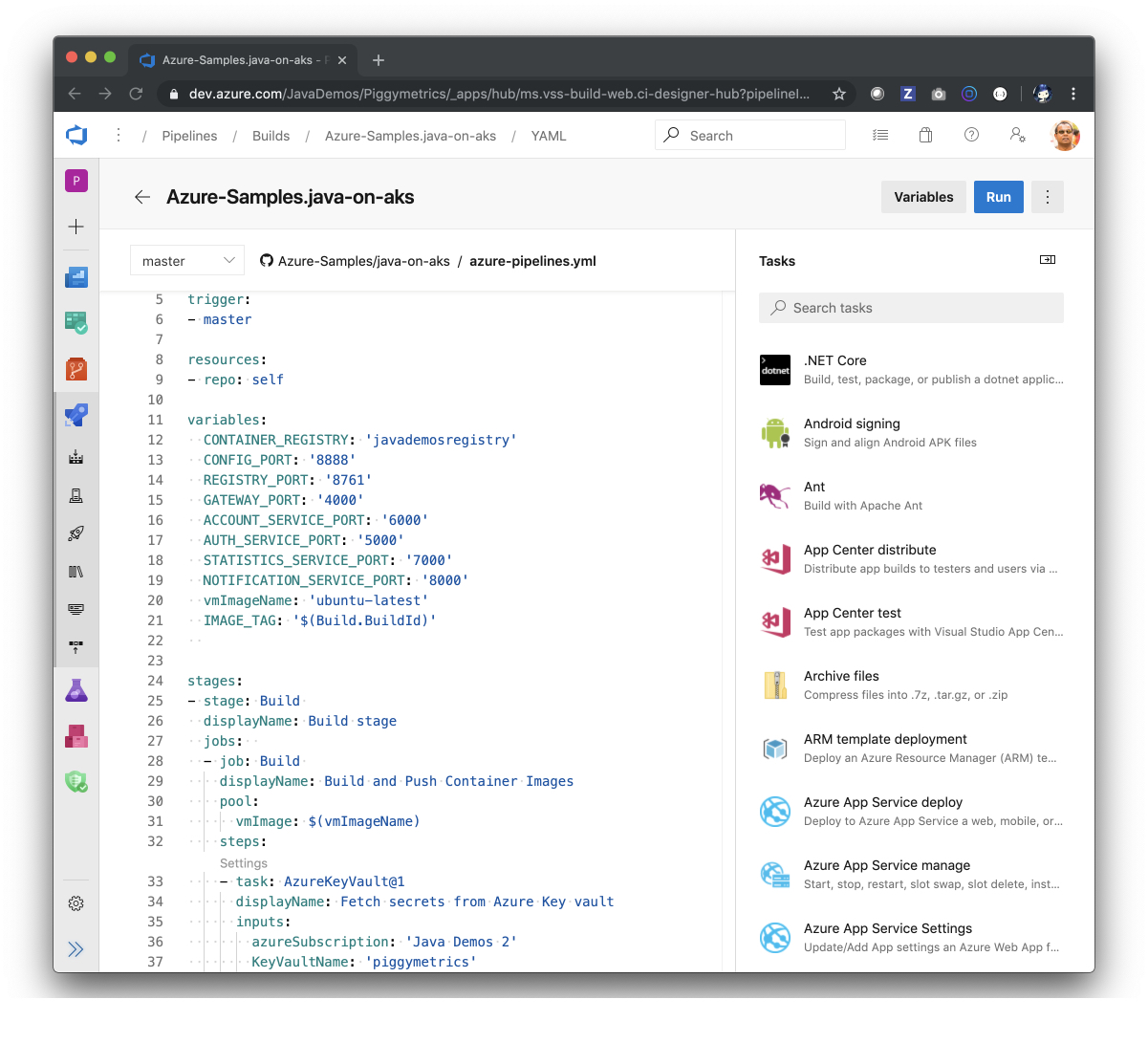Select the Android signing task

[x=911, y=433]
